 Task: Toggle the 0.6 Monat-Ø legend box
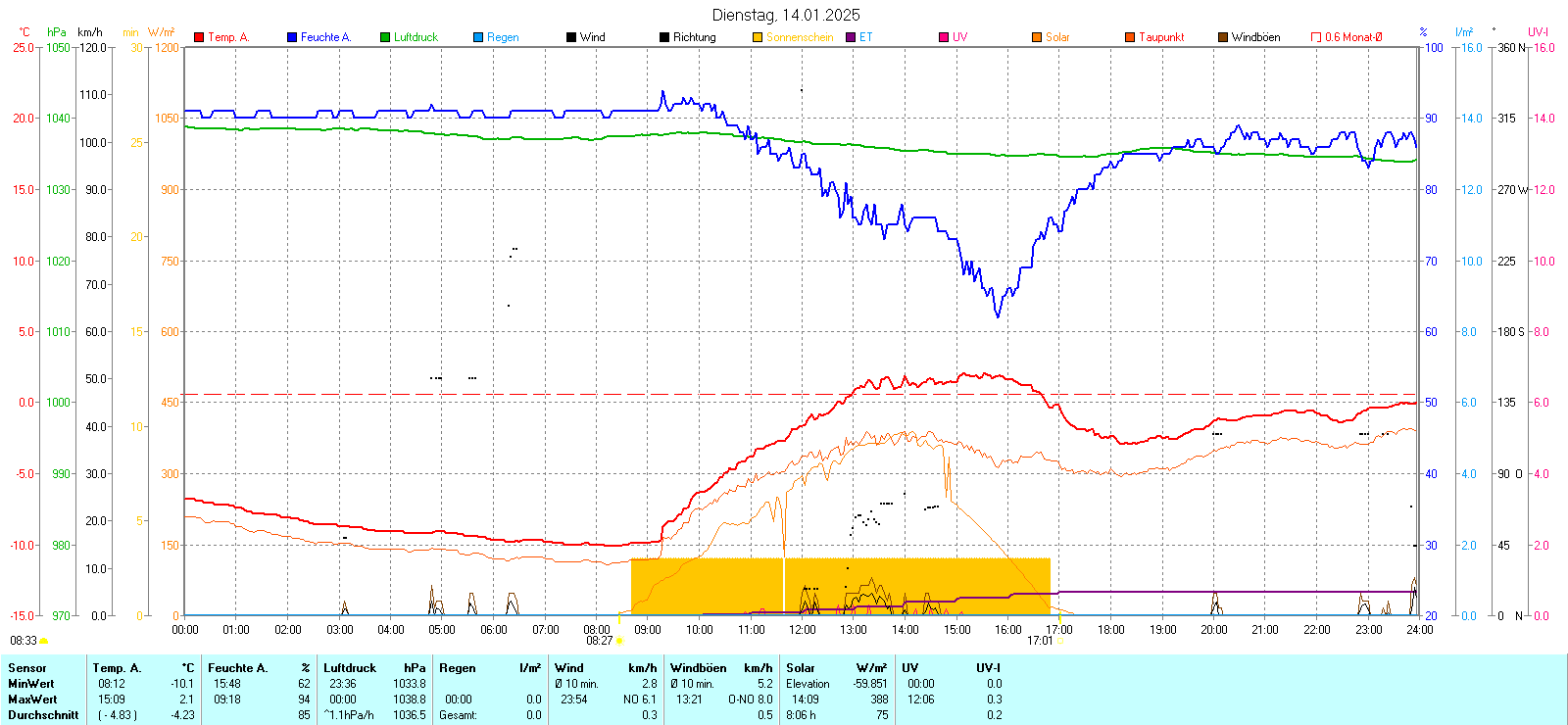(1316, 37)
